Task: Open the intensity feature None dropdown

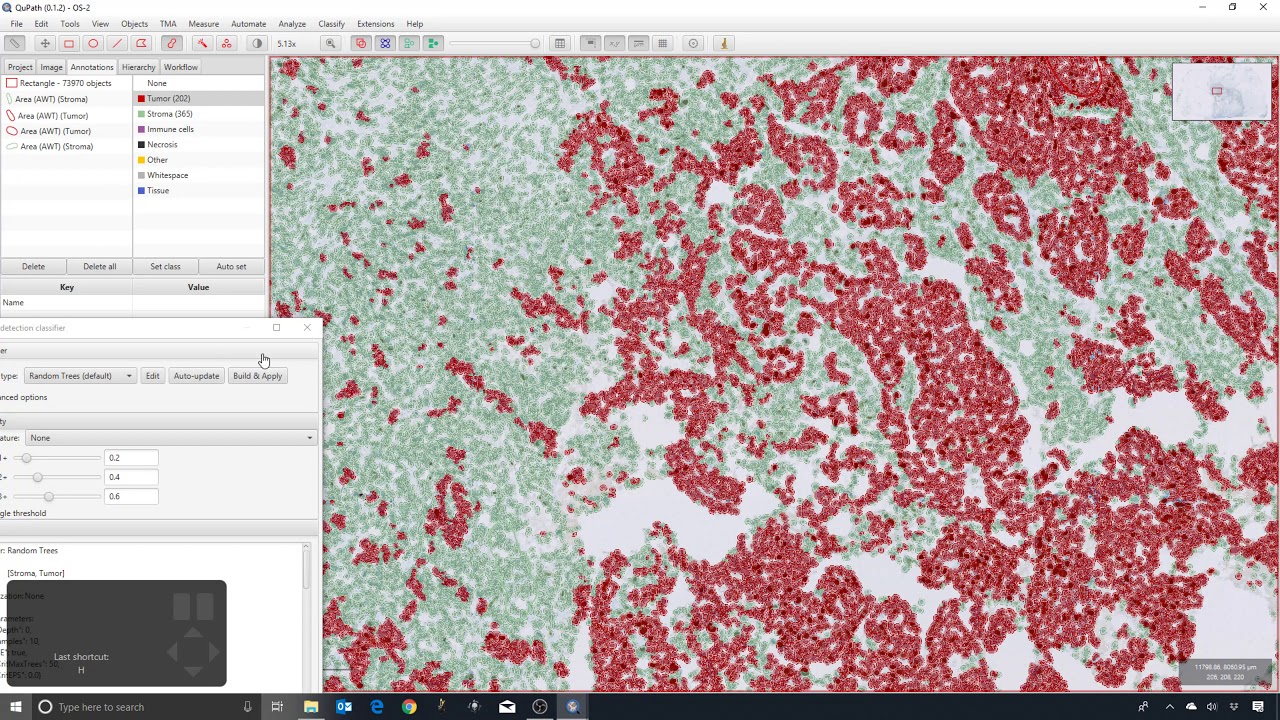Action: pos(170,438)
